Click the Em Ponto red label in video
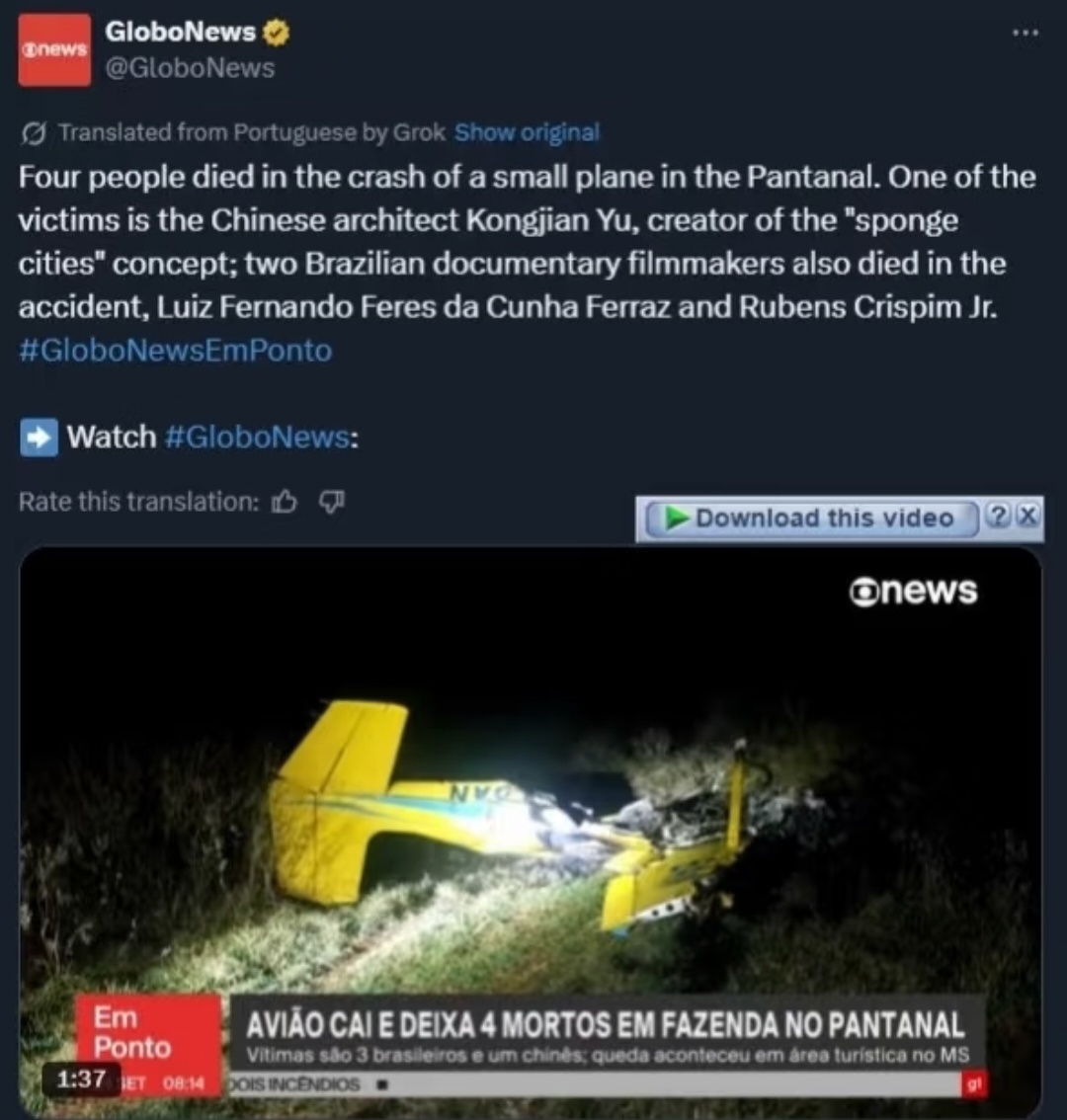Image resolution: width=1067 pixels, height=1120 pixels. point(148,1032)
